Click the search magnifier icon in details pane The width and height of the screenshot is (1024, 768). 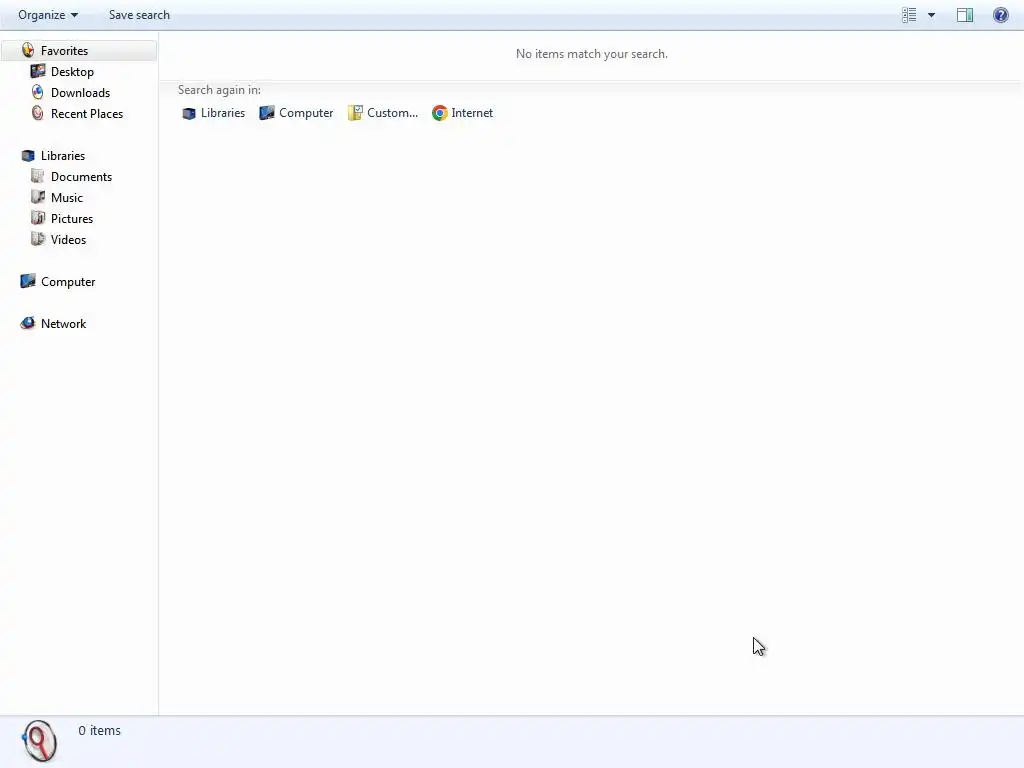click(39, 741)
